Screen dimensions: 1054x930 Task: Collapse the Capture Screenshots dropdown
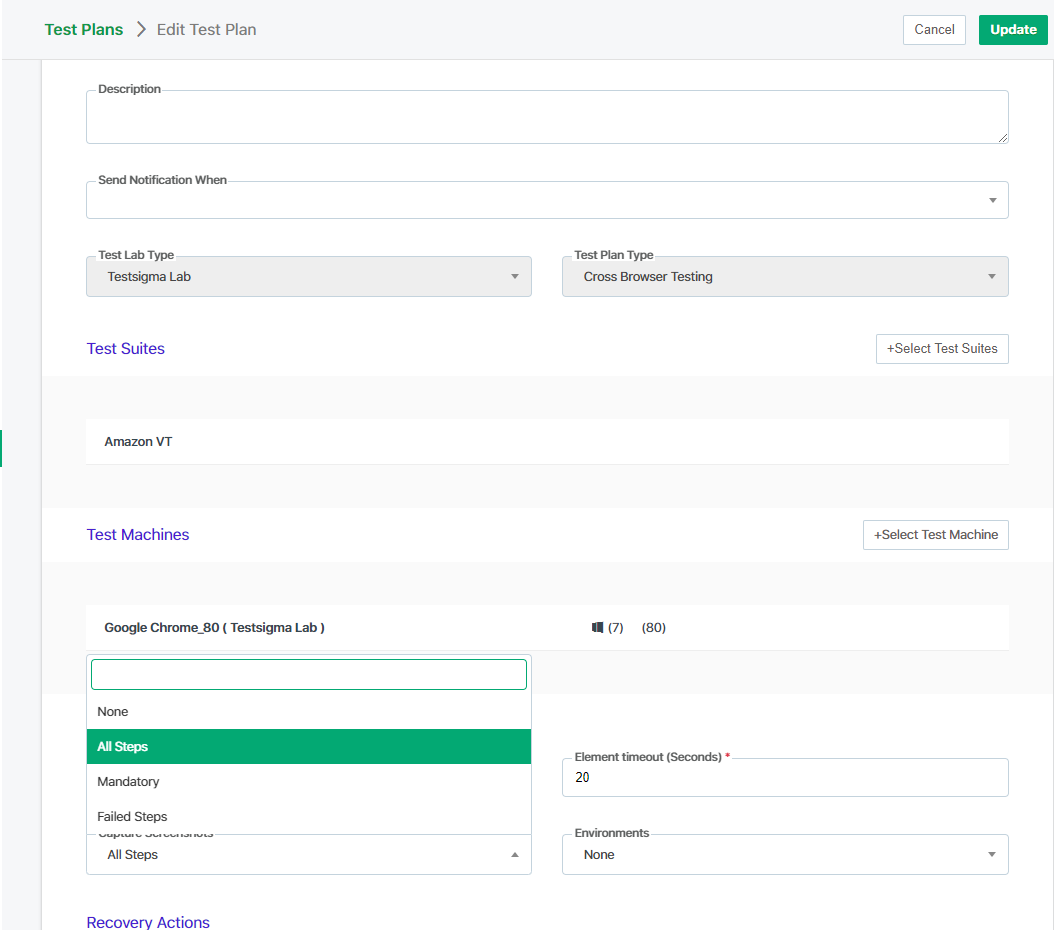click(x=309, y=855)
